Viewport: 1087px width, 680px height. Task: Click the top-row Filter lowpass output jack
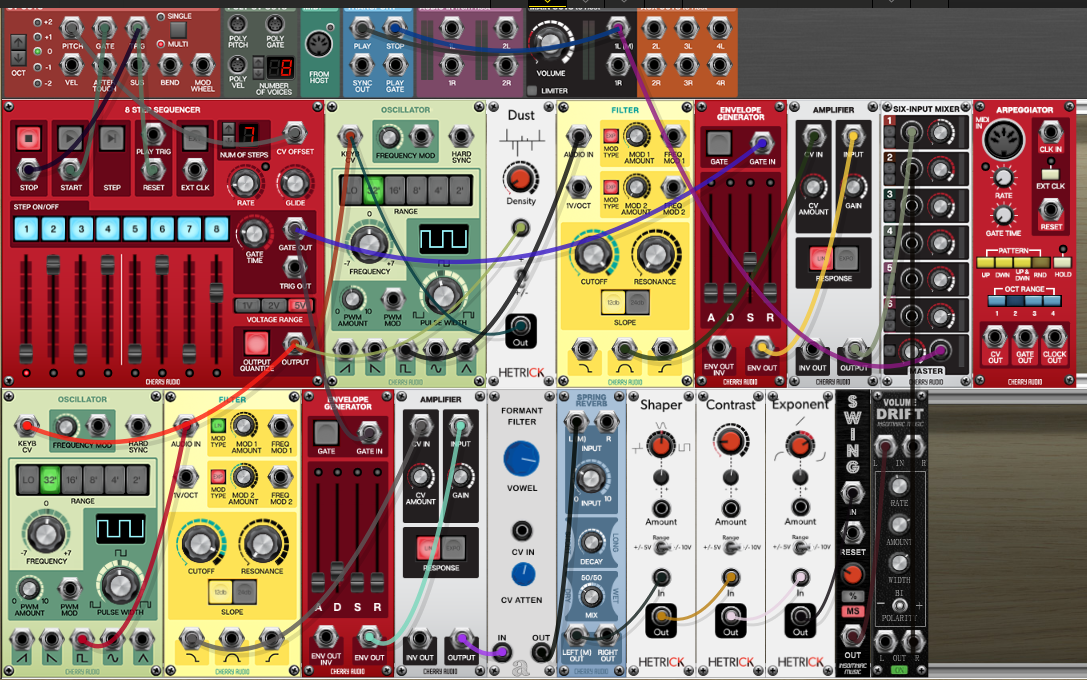coord(584,349)
